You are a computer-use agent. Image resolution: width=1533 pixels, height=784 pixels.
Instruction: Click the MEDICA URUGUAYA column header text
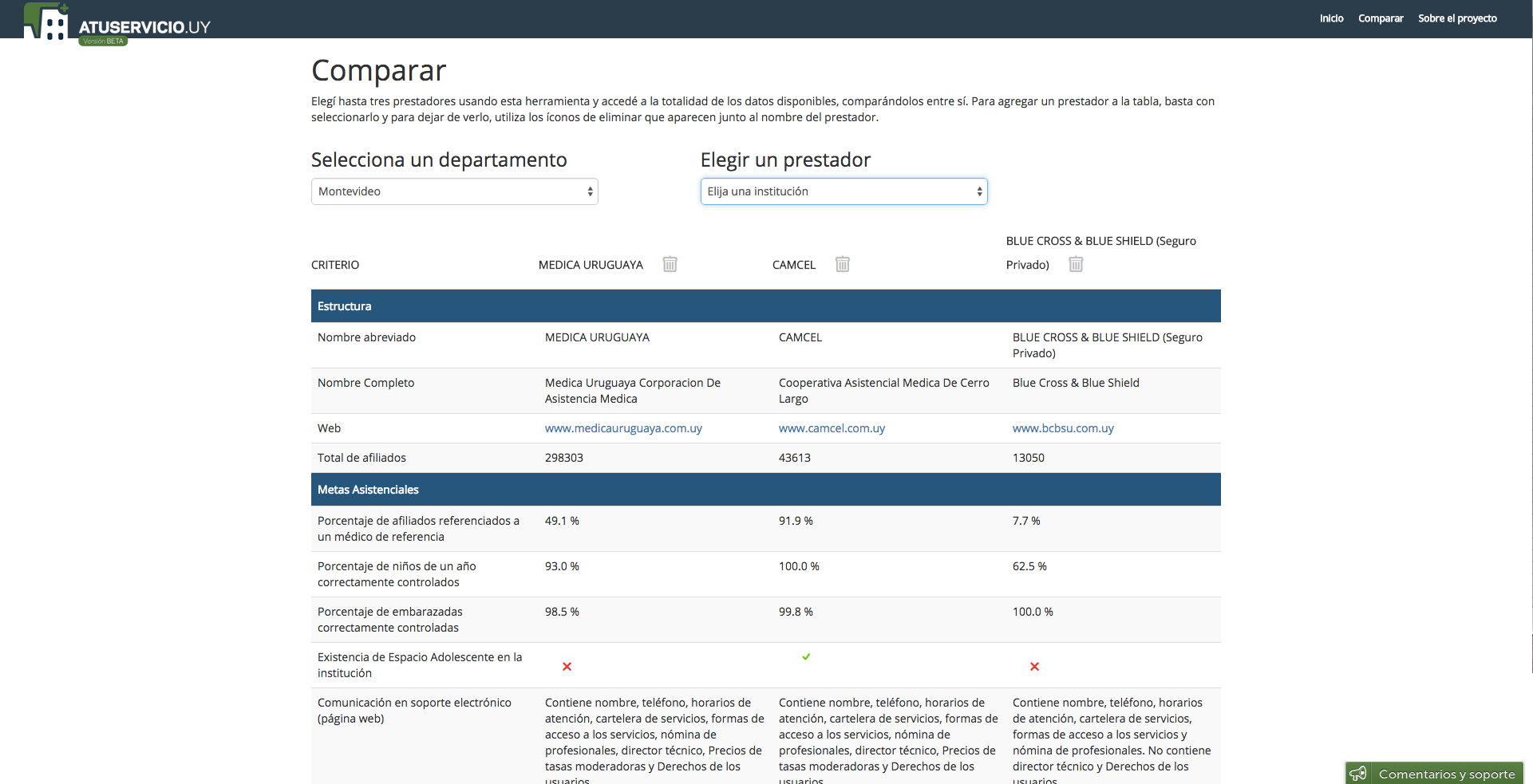[591, 265]
